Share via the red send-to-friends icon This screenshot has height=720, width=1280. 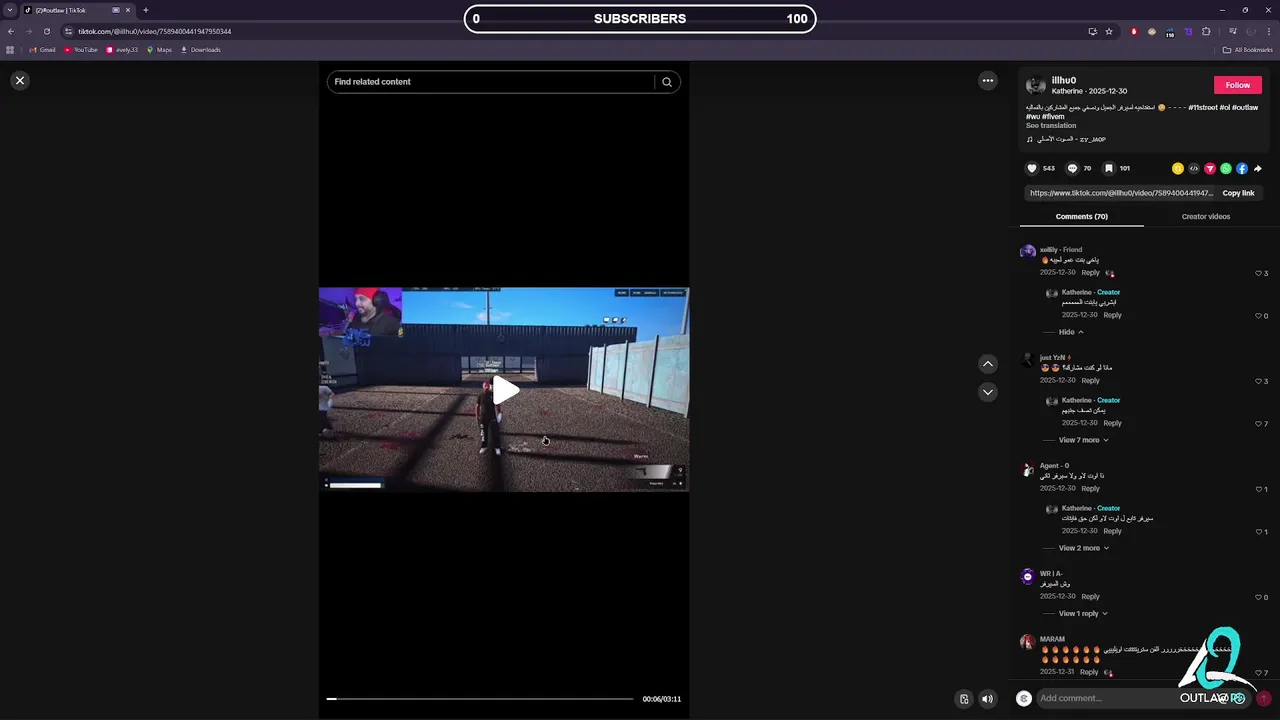click(x=1210, y=168)
